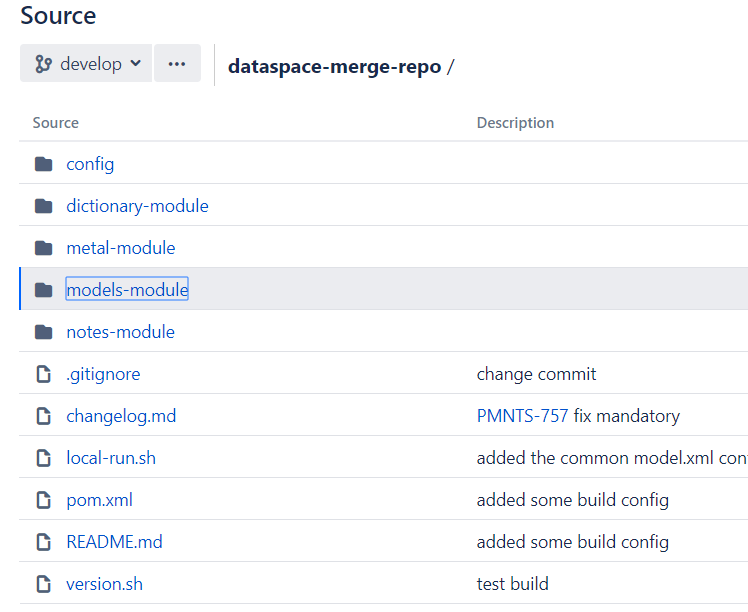Click the file icon beside README.md
Viewport: 748px width, 612px height.
point(43,542)
